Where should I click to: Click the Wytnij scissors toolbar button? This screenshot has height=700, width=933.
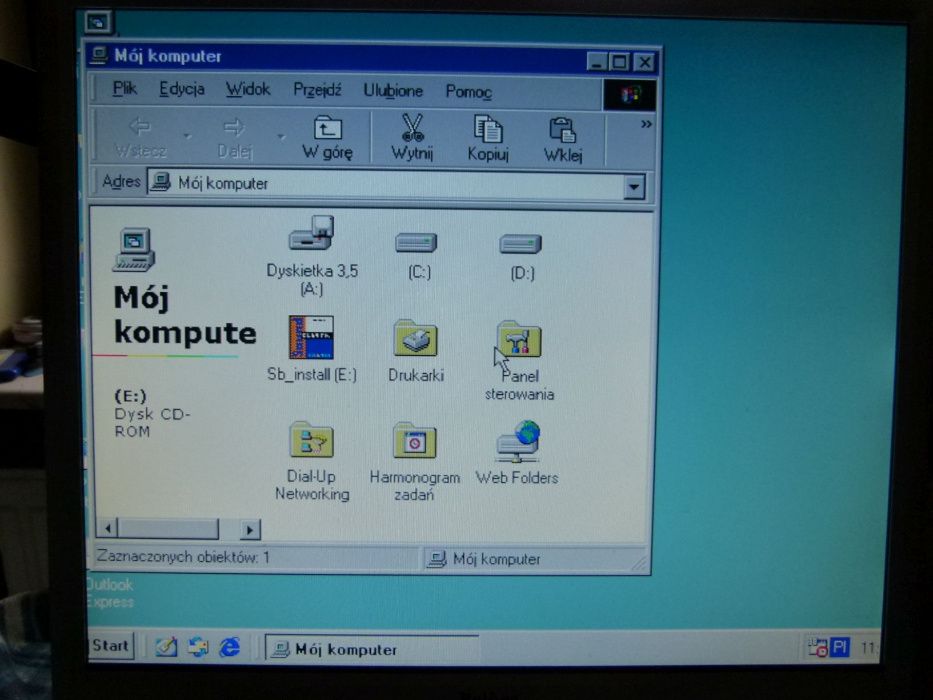pos(412,138)
